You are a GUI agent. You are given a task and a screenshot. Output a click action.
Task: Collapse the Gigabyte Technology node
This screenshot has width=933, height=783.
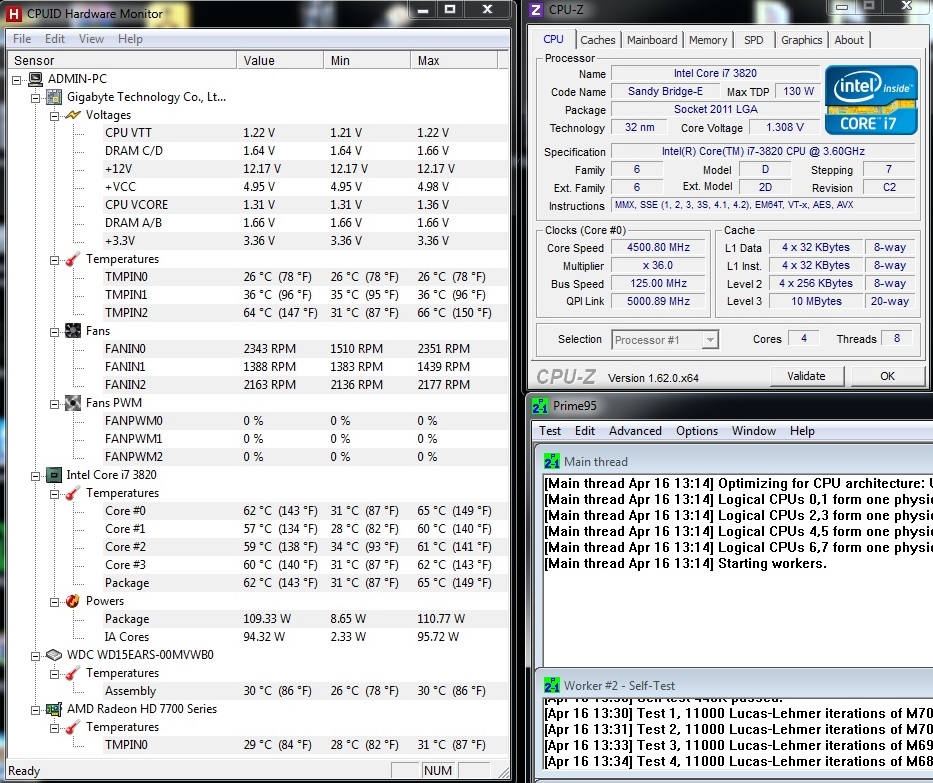(36, 98)
